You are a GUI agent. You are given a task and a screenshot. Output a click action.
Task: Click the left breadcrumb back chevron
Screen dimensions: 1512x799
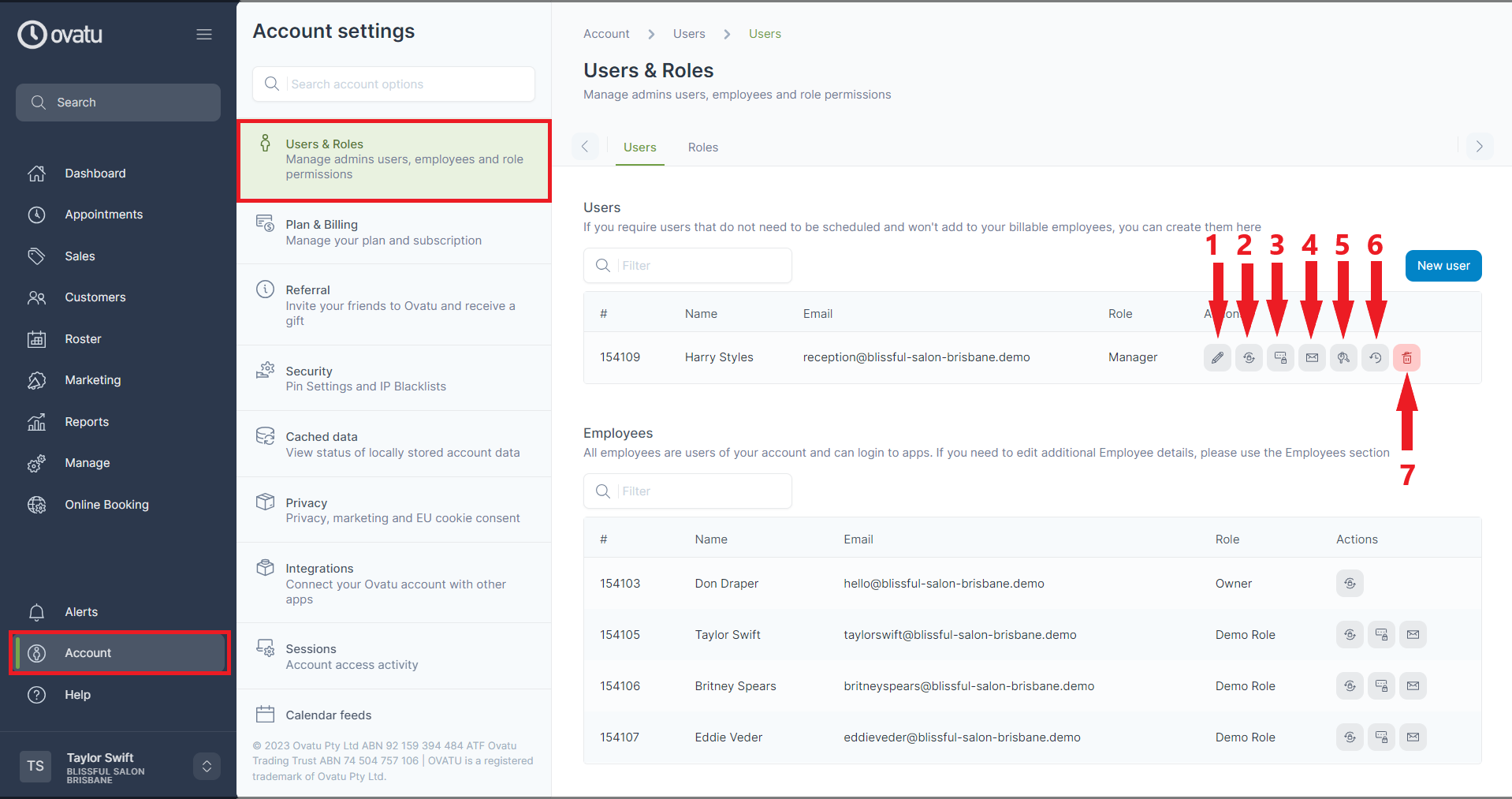tap(585, 146)
